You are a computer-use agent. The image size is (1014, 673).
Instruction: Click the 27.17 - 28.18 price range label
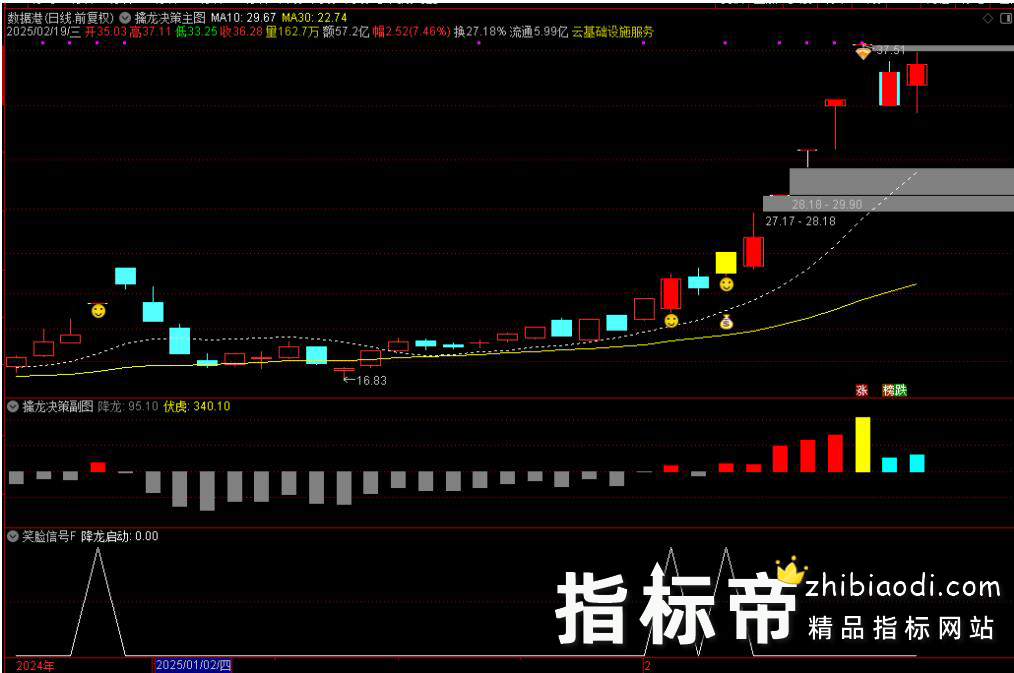click(x=801, y=221)
